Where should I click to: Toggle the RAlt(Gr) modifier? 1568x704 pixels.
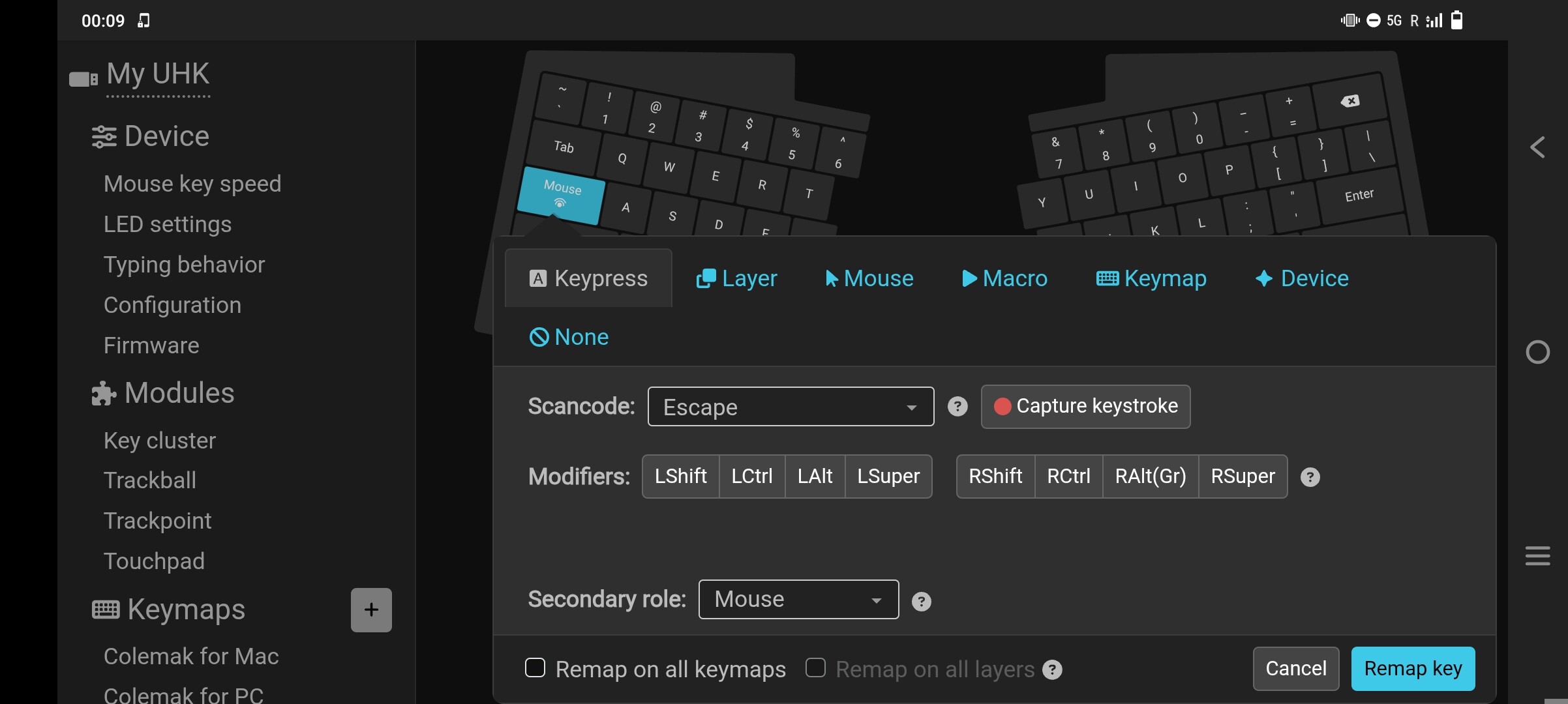[x=1150, y=477]
